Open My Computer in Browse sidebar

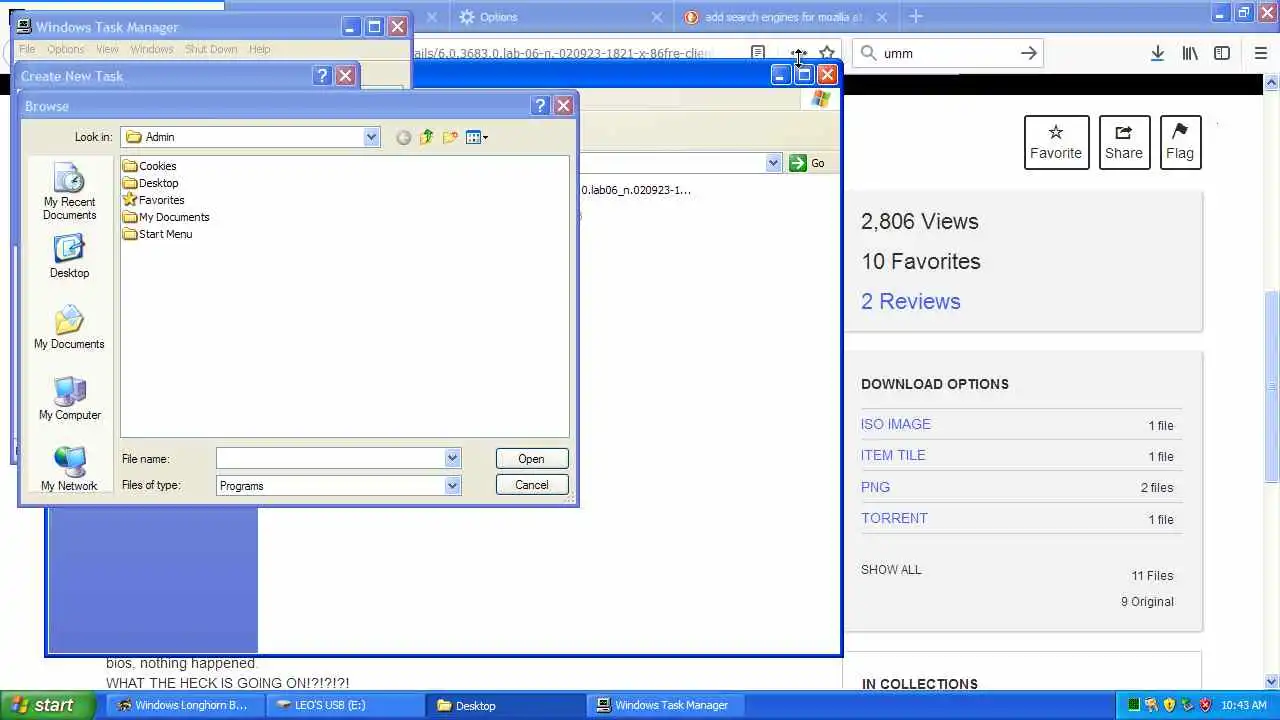69,399
